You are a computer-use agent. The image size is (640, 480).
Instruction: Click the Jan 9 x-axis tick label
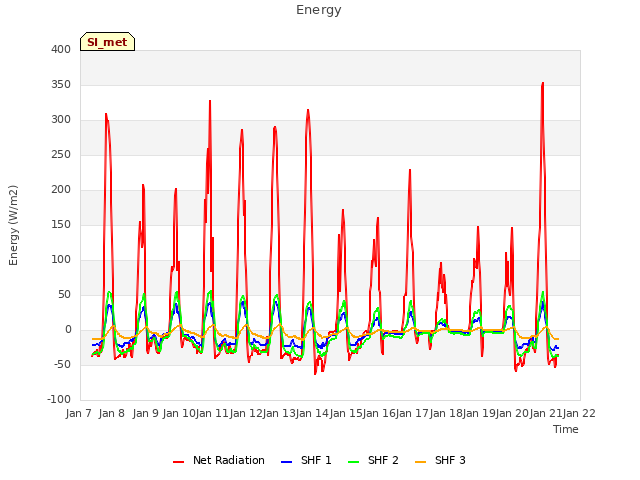[x=146, y=413]
